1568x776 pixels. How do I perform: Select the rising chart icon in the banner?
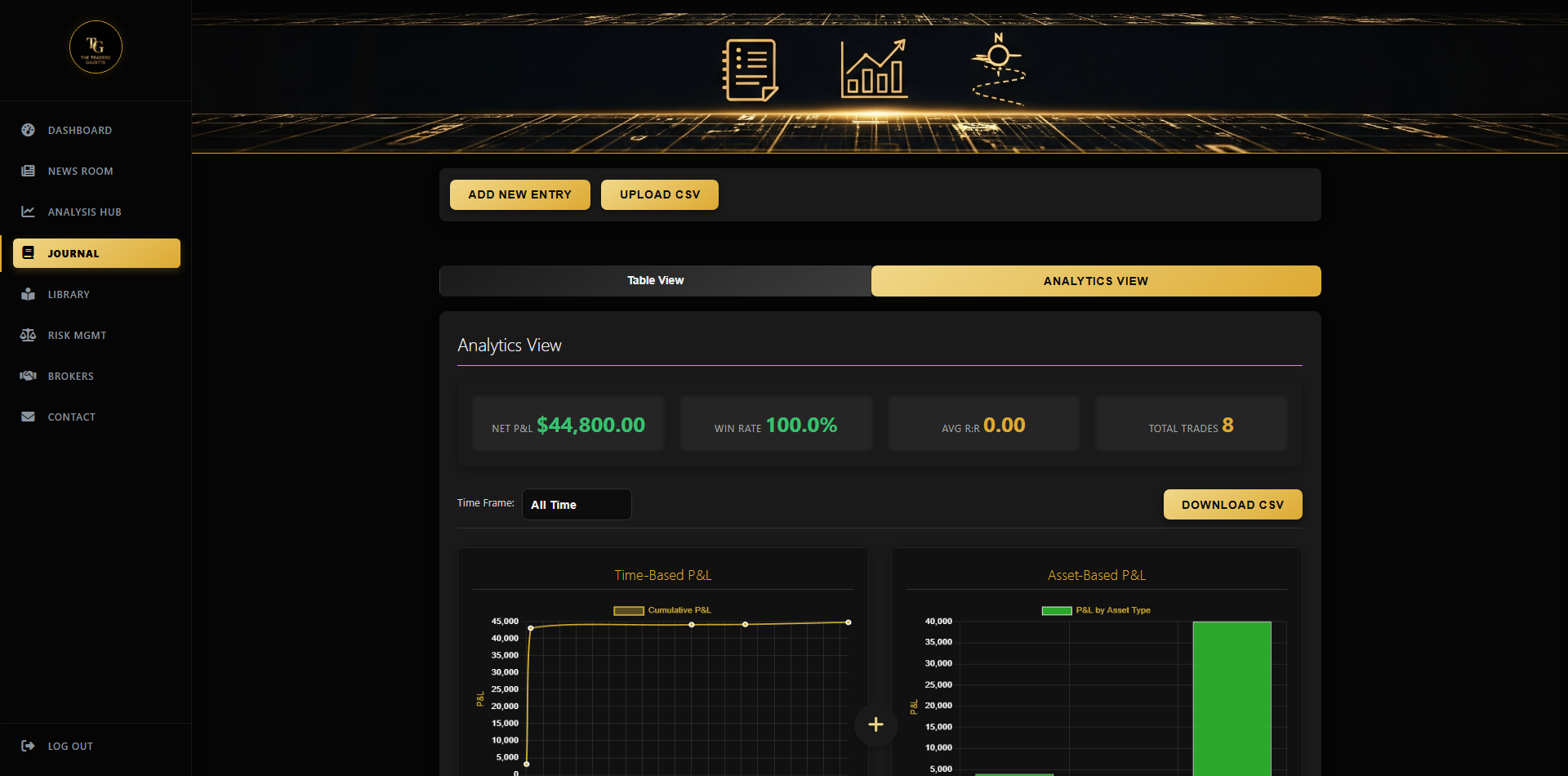coord(873,69)
